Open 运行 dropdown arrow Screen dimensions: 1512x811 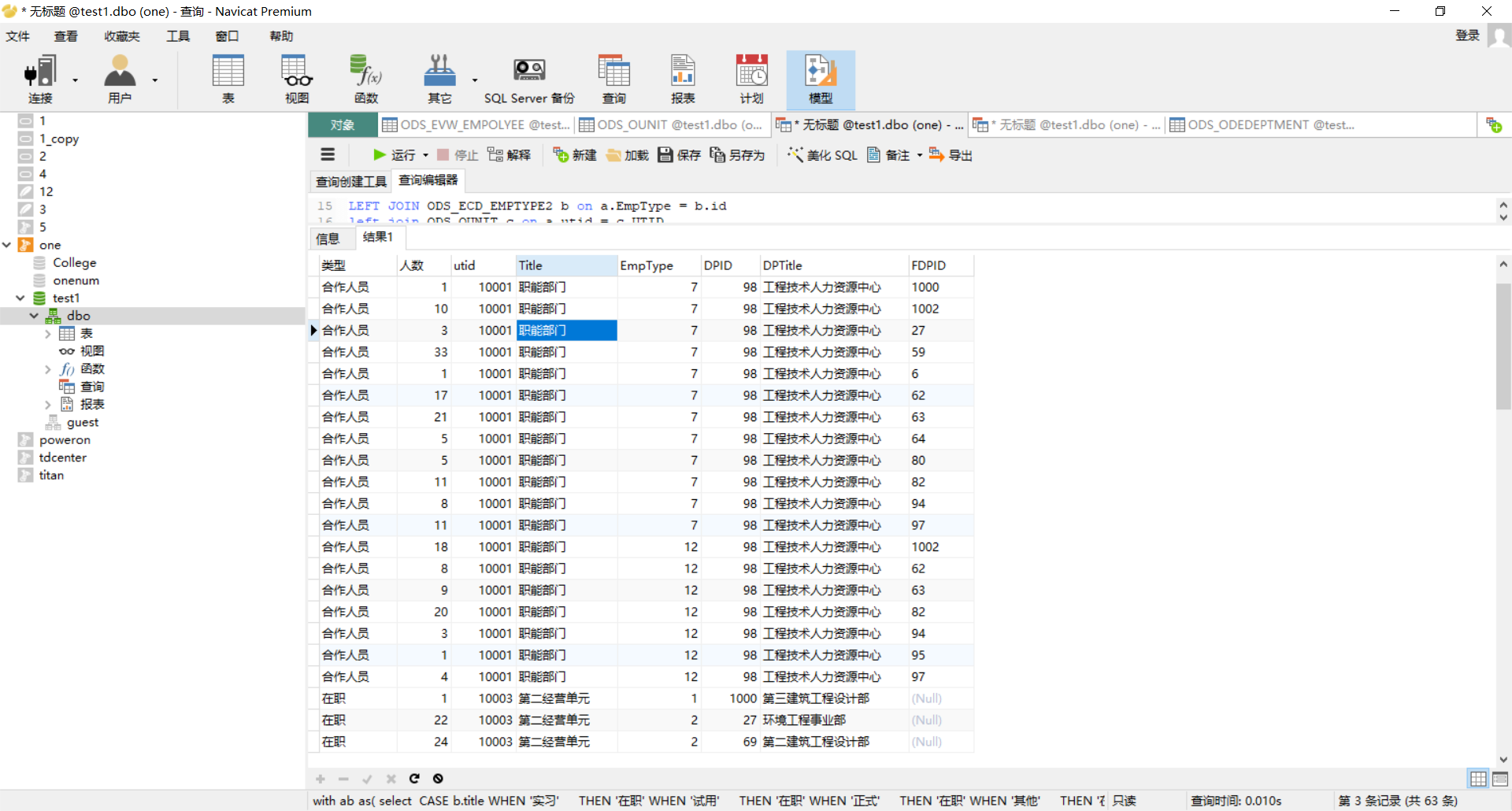click(425, 155)
